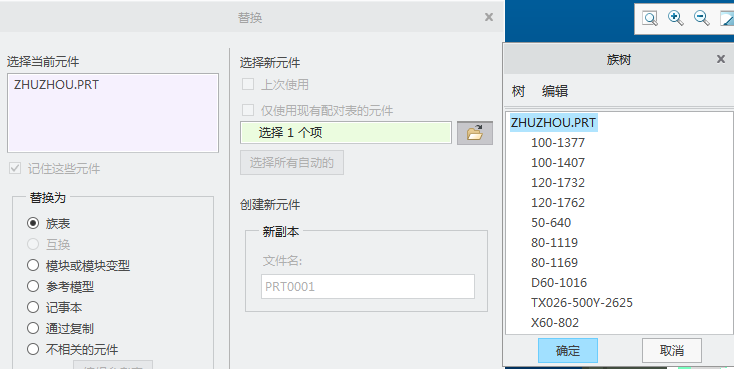Click the zoom in magnifier icon
Viewport: 734px width, 369px height.
(x=675, y=18)
